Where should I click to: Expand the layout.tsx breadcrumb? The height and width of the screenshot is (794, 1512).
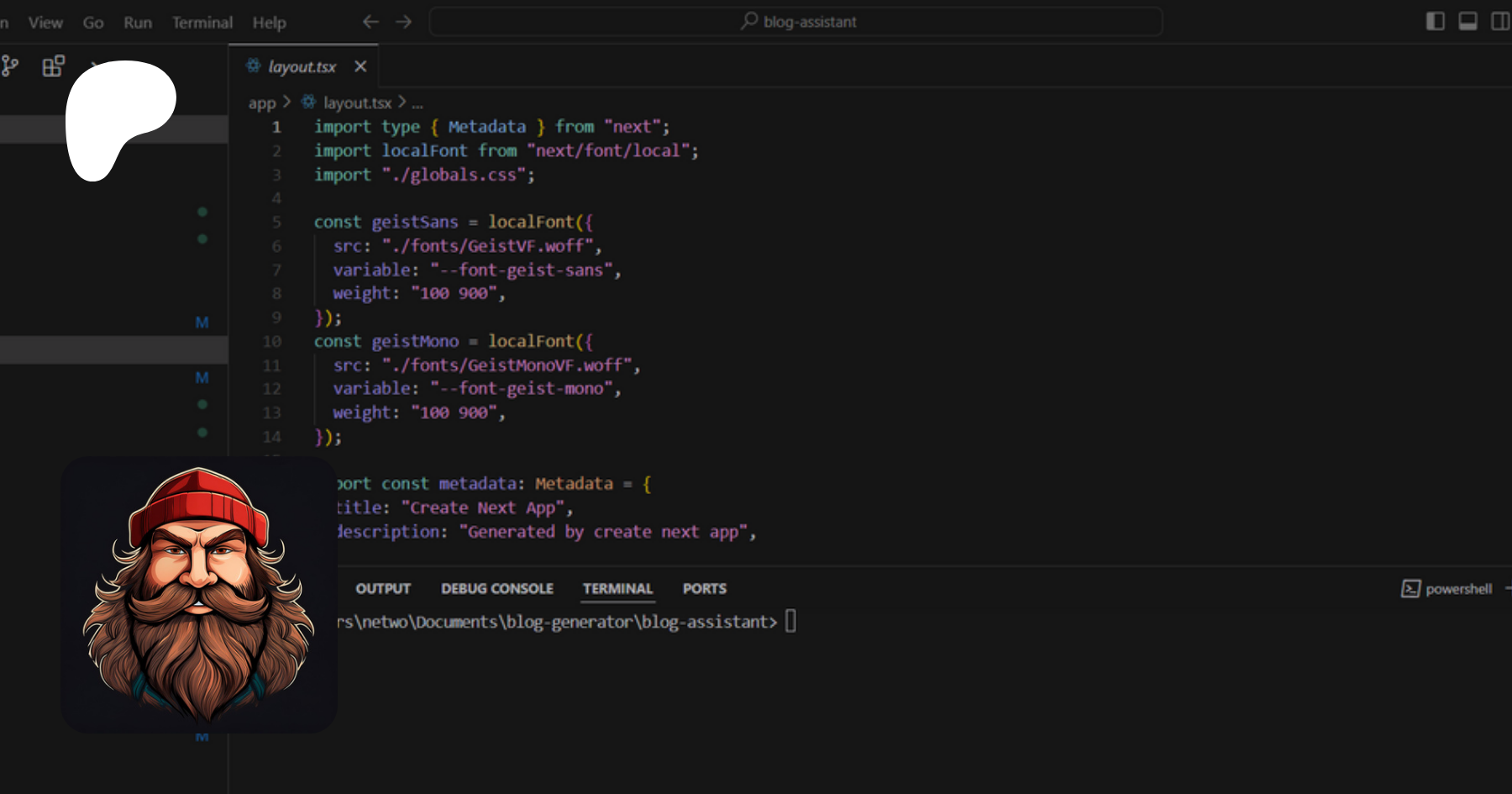(357, 103)
